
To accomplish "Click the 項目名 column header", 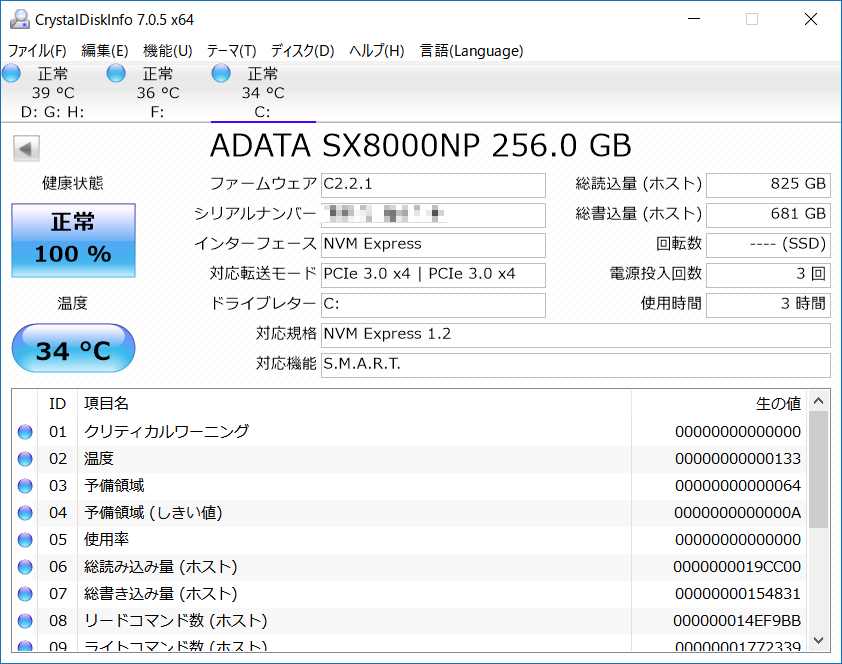I will pos(354,404).
